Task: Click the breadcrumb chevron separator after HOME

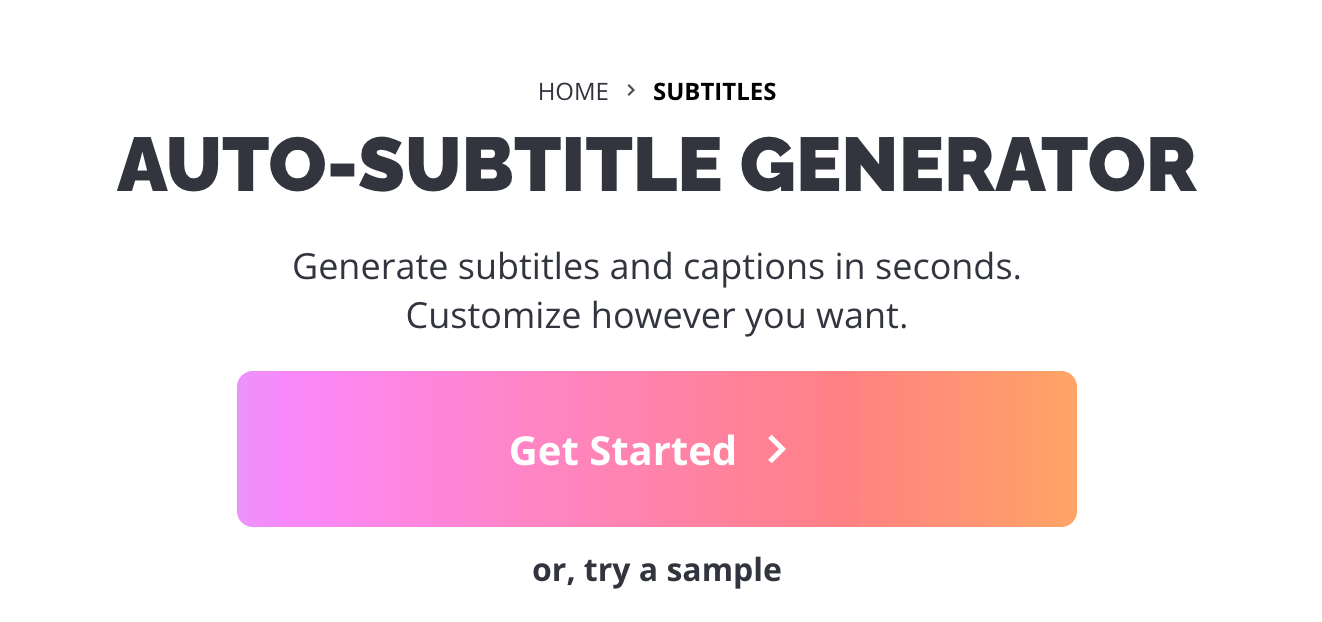Action: coord(631,90)
